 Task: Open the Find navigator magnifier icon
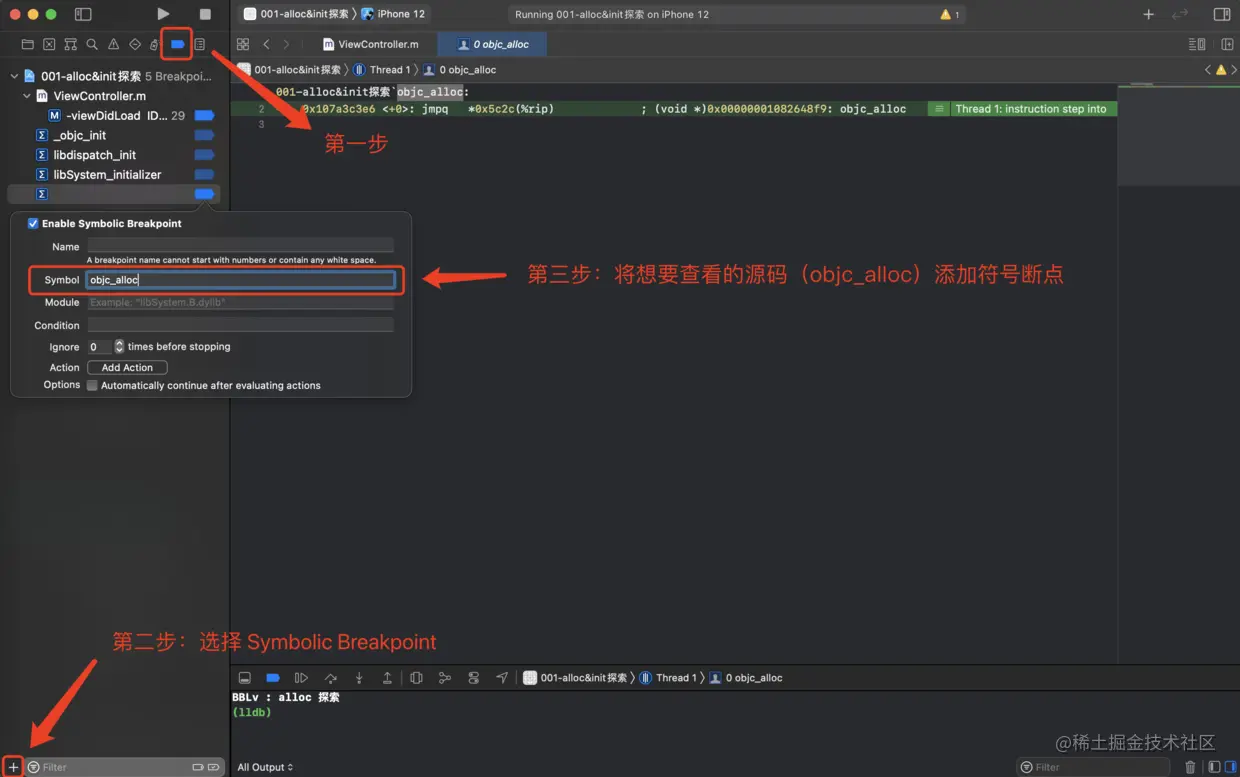click(92, 44)
